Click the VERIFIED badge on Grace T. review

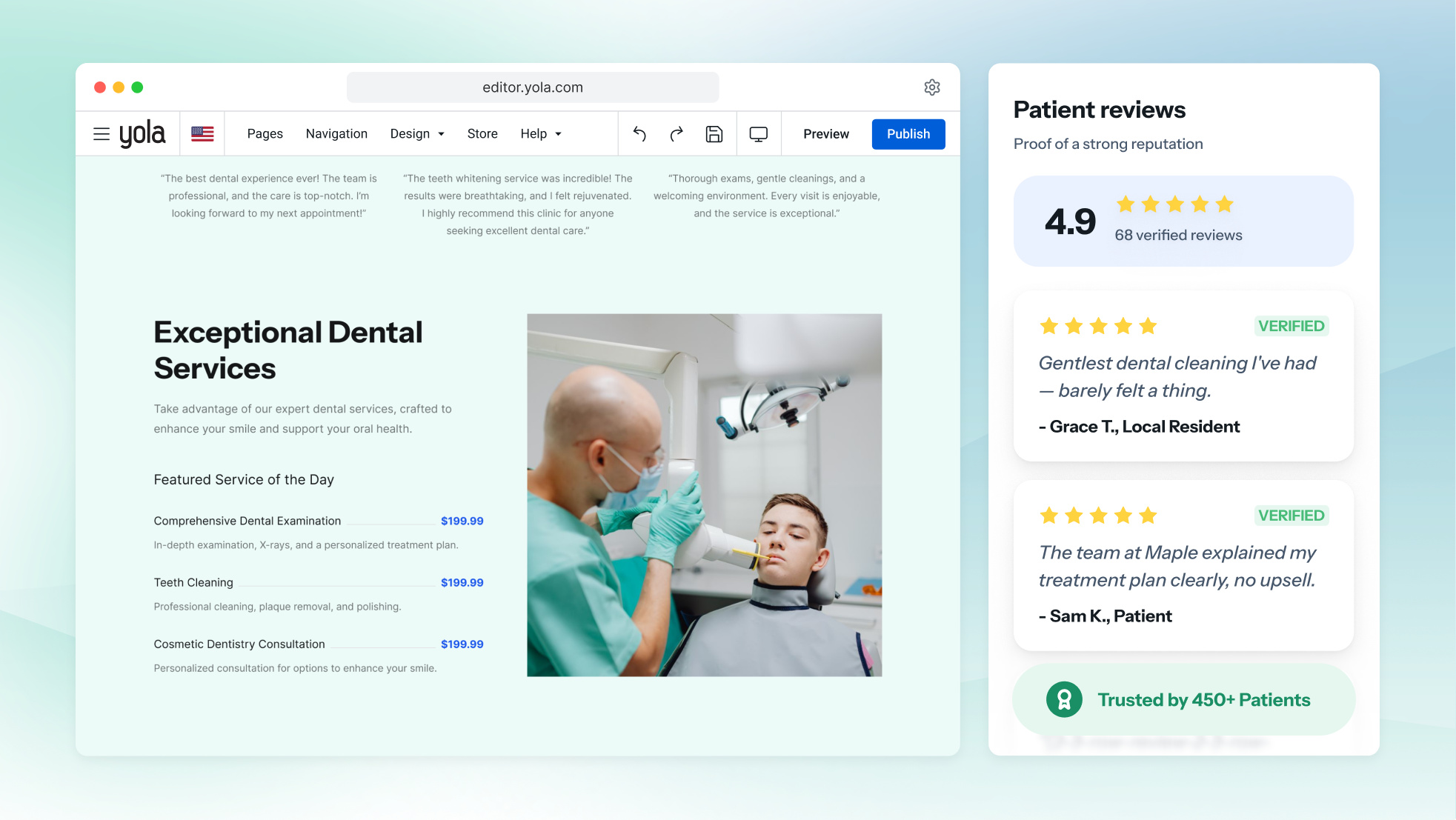pos(1292,326)
